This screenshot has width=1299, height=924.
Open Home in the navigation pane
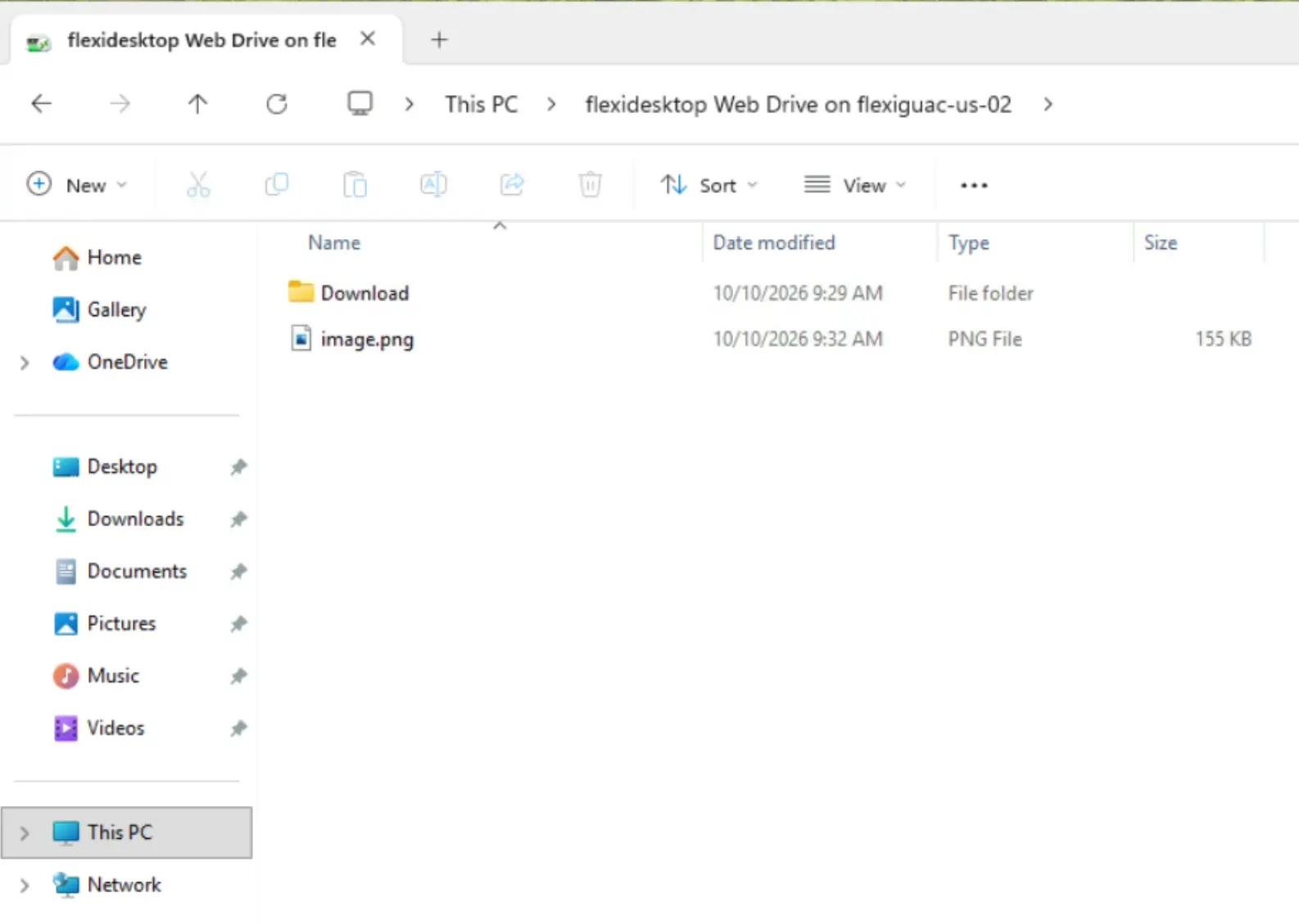click(x=97, y=257)
